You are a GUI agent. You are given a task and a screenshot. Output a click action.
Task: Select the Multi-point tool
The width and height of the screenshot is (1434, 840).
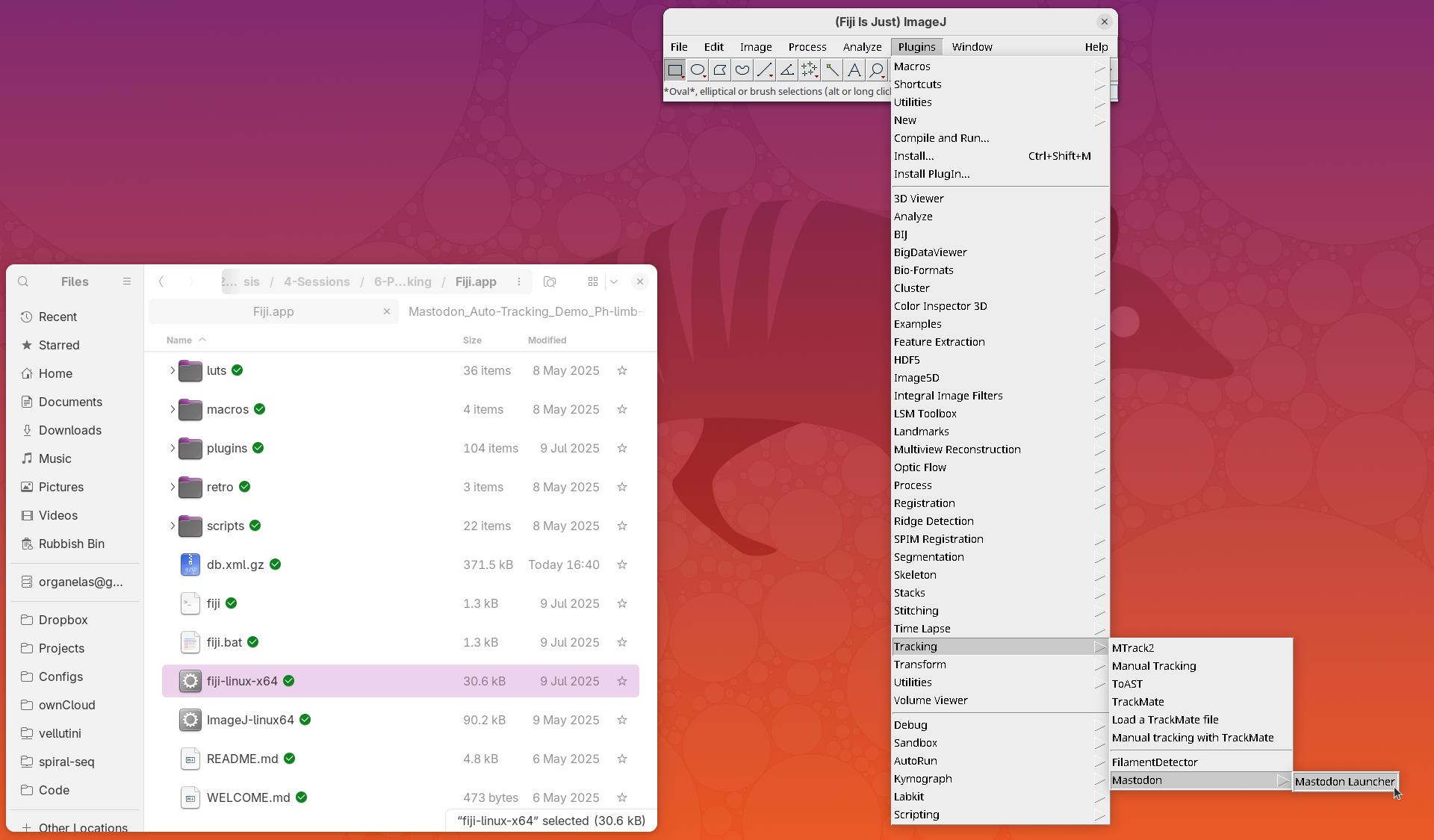(809, 70)
